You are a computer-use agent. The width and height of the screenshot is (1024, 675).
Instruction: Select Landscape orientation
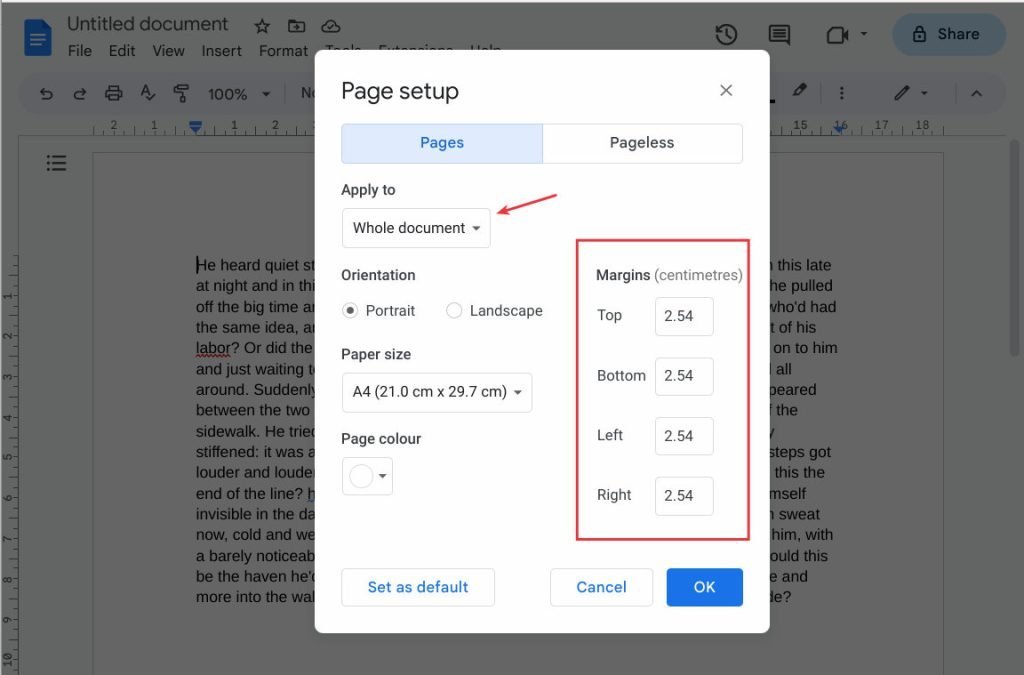coord(454,311)
